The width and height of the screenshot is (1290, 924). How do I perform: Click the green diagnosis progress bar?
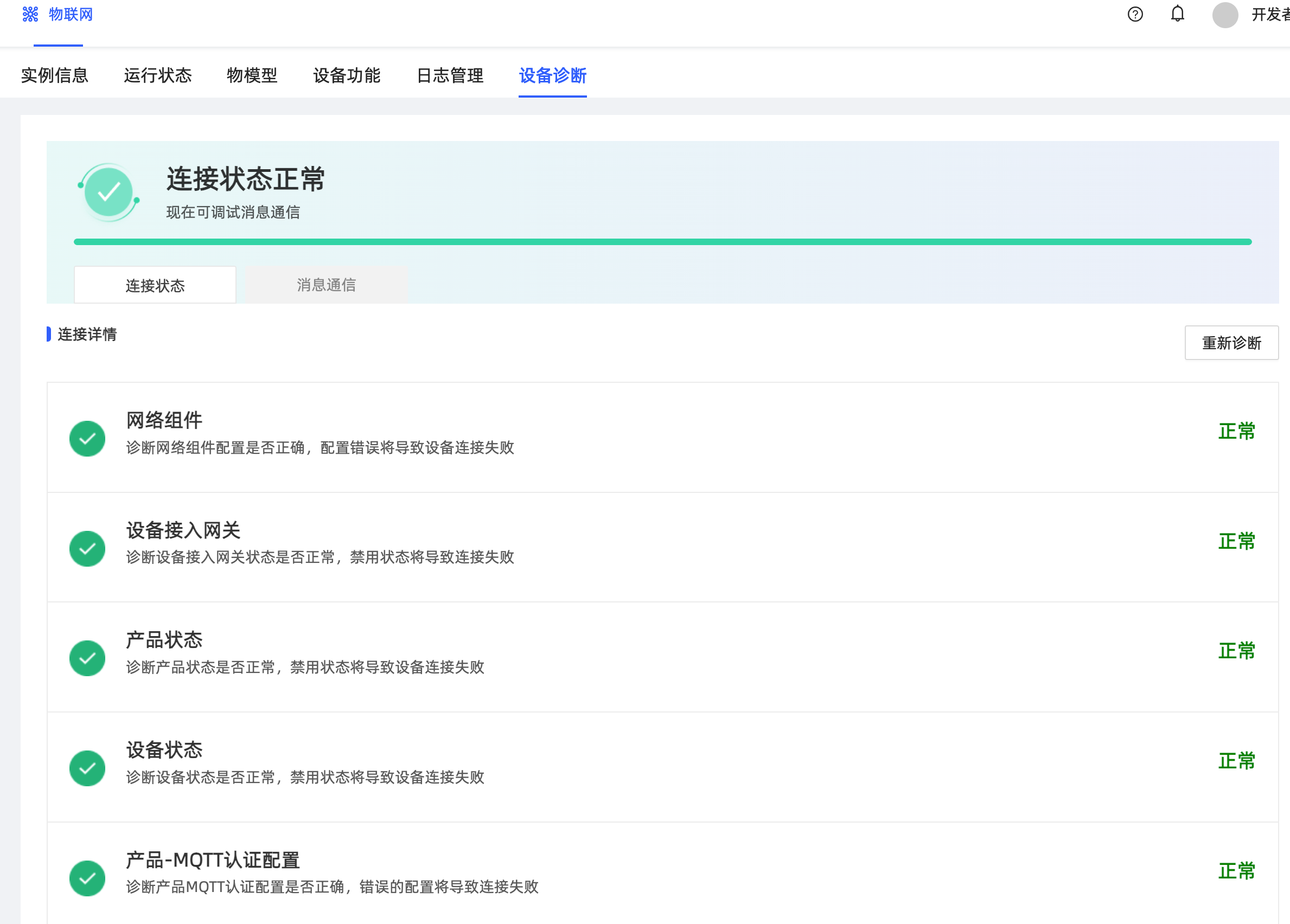coord(663,242)
